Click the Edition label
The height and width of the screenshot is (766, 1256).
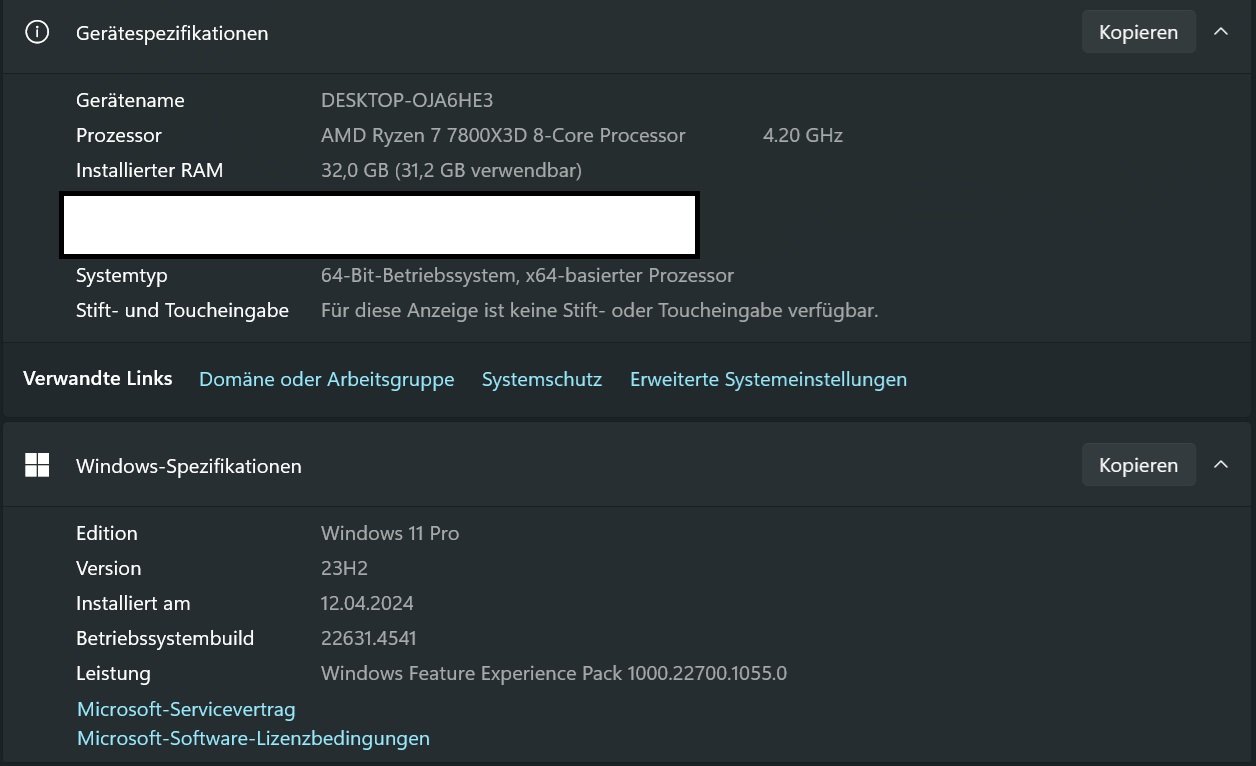(x=107, y=533)
